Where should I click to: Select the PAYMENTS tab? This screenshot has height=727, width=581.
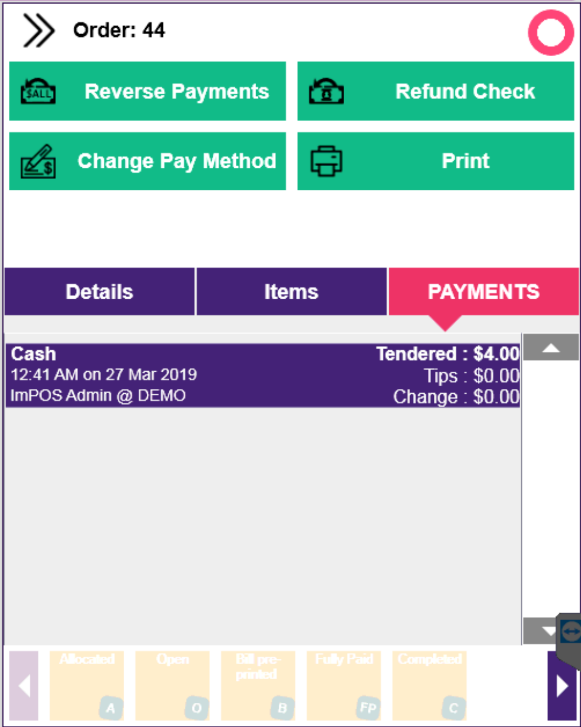pyautogui.click(x=484, y=292)
